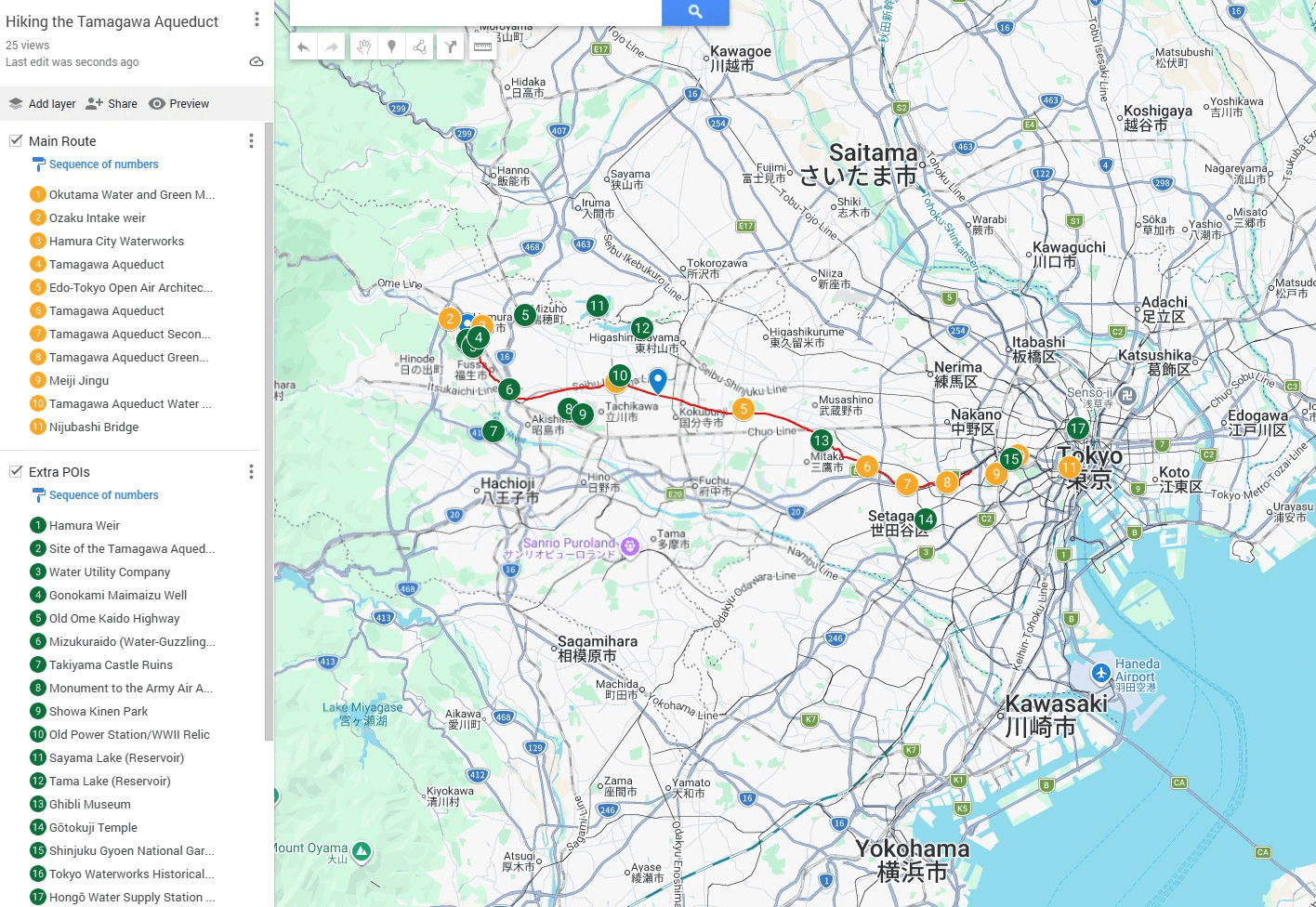
Task: Click orange marker 7 on the route
Action: 907,484
